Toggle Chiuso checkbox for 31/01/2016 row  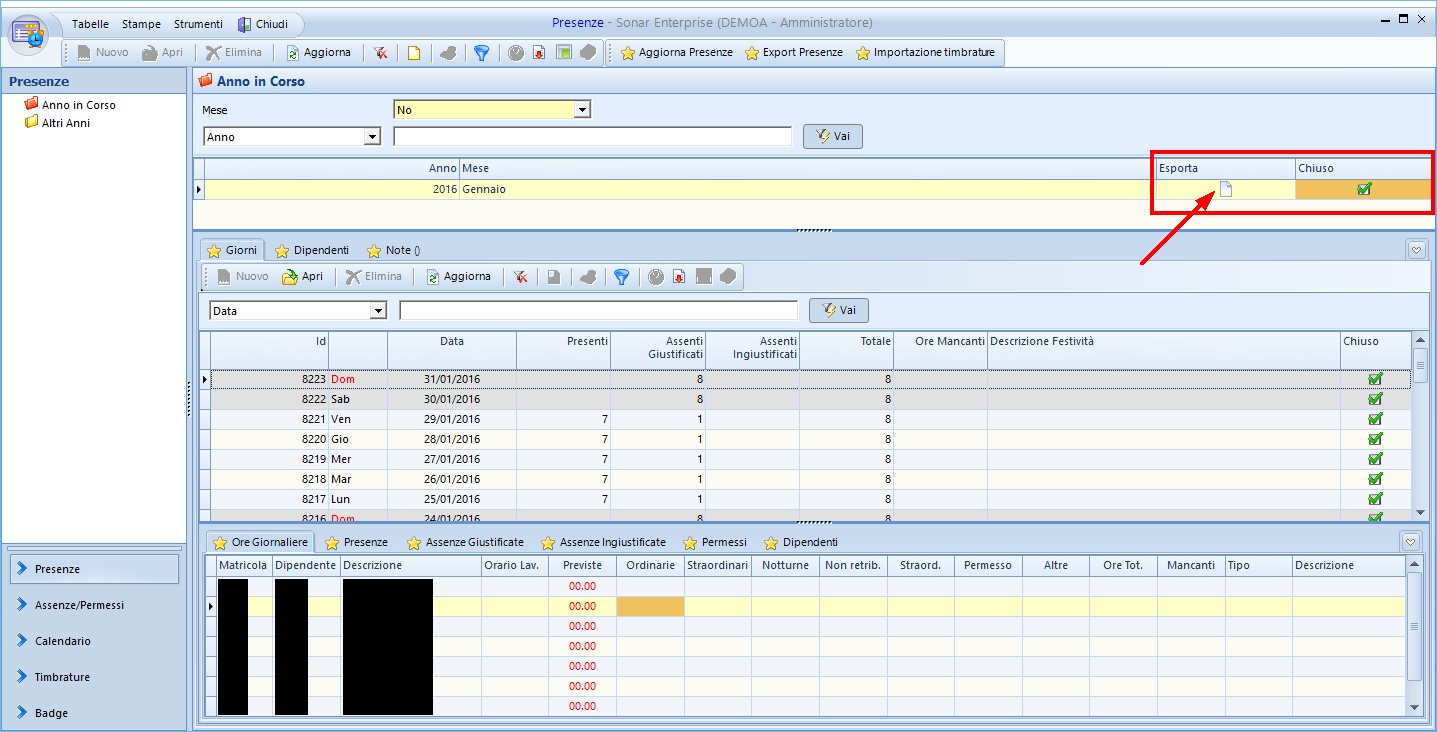[x=1375, y=379]
